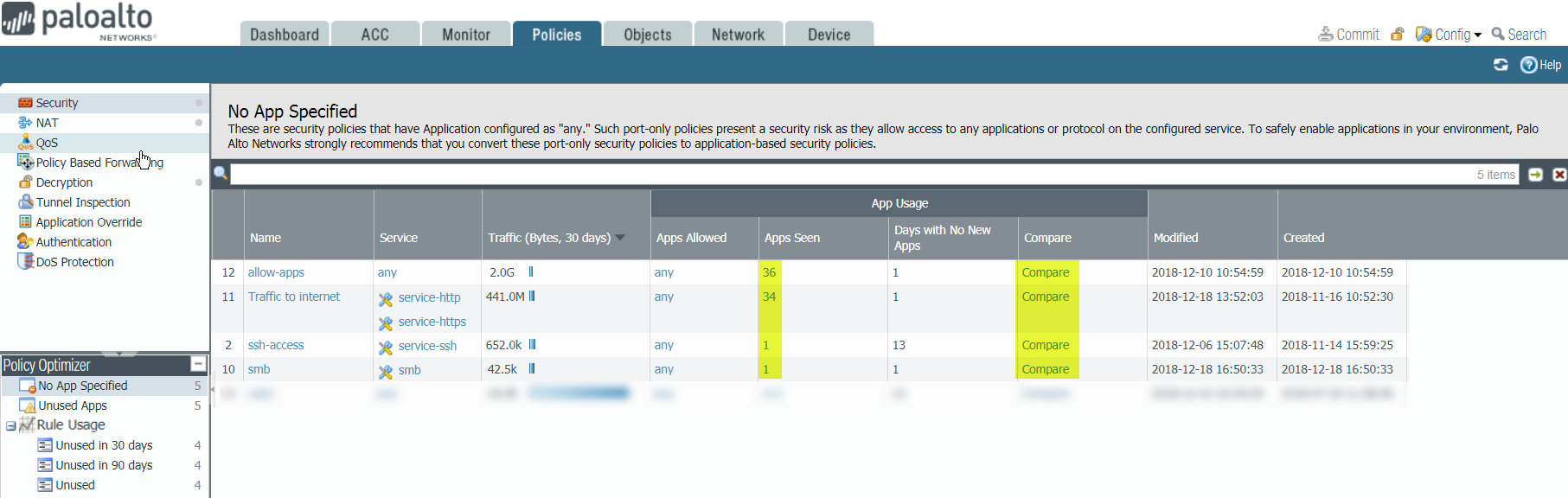
Task: Click the Apps Seen column header
Action: click(792, 238)
